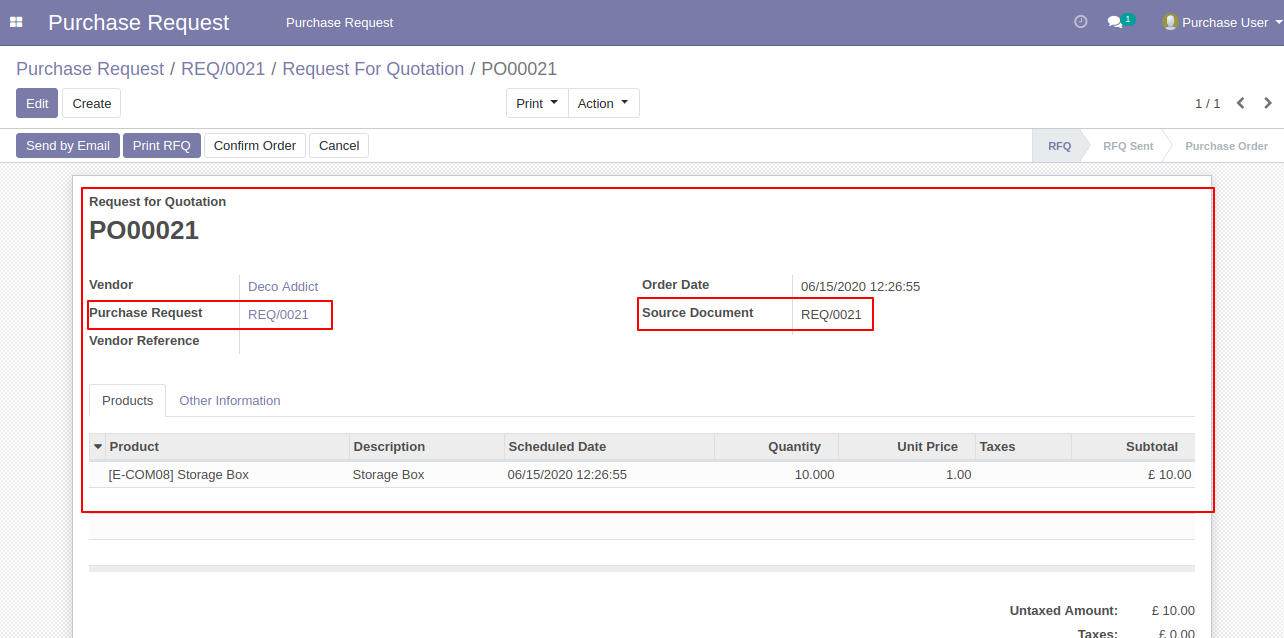Sort table by Scheduled Date header
This screenshot has height=638, width=1284.
(557, 447)
